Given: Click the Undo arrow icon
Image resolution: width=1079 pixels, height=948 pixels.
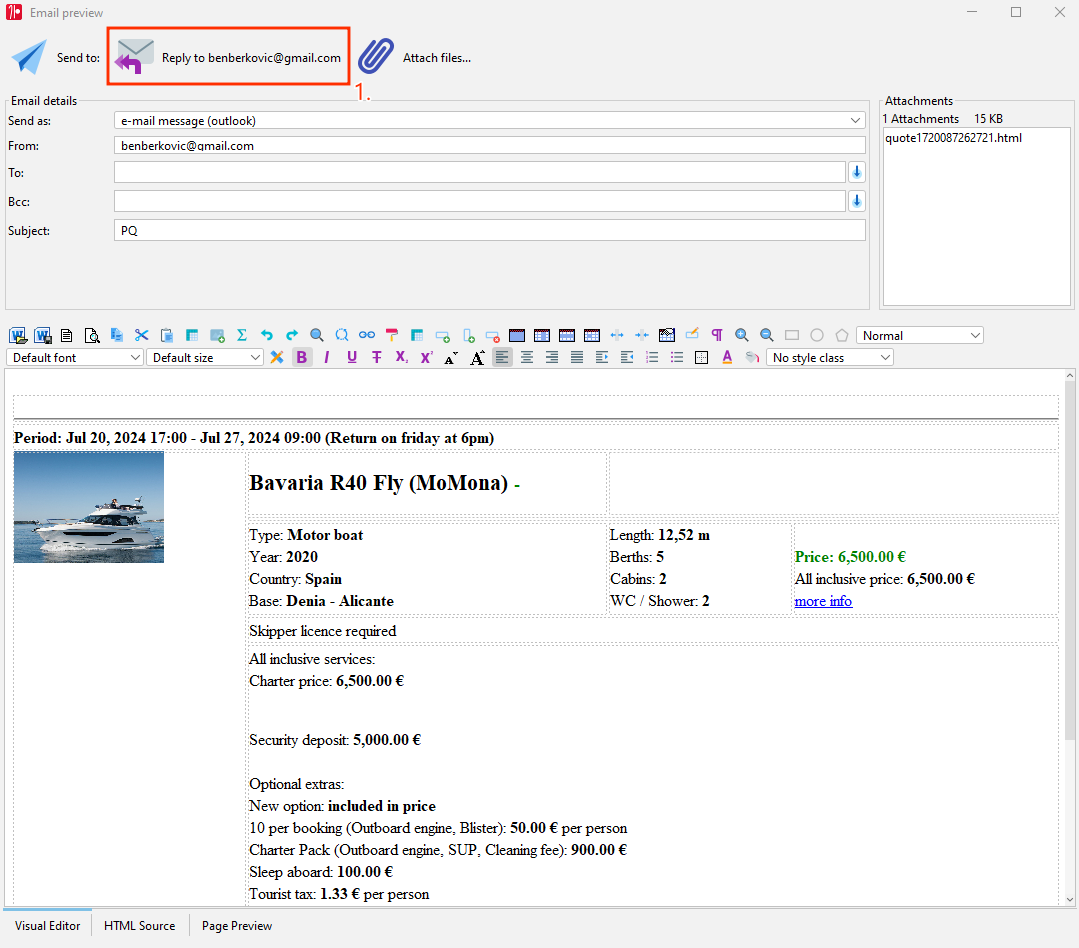Looking at the screenshot, I should coord(267,335).
